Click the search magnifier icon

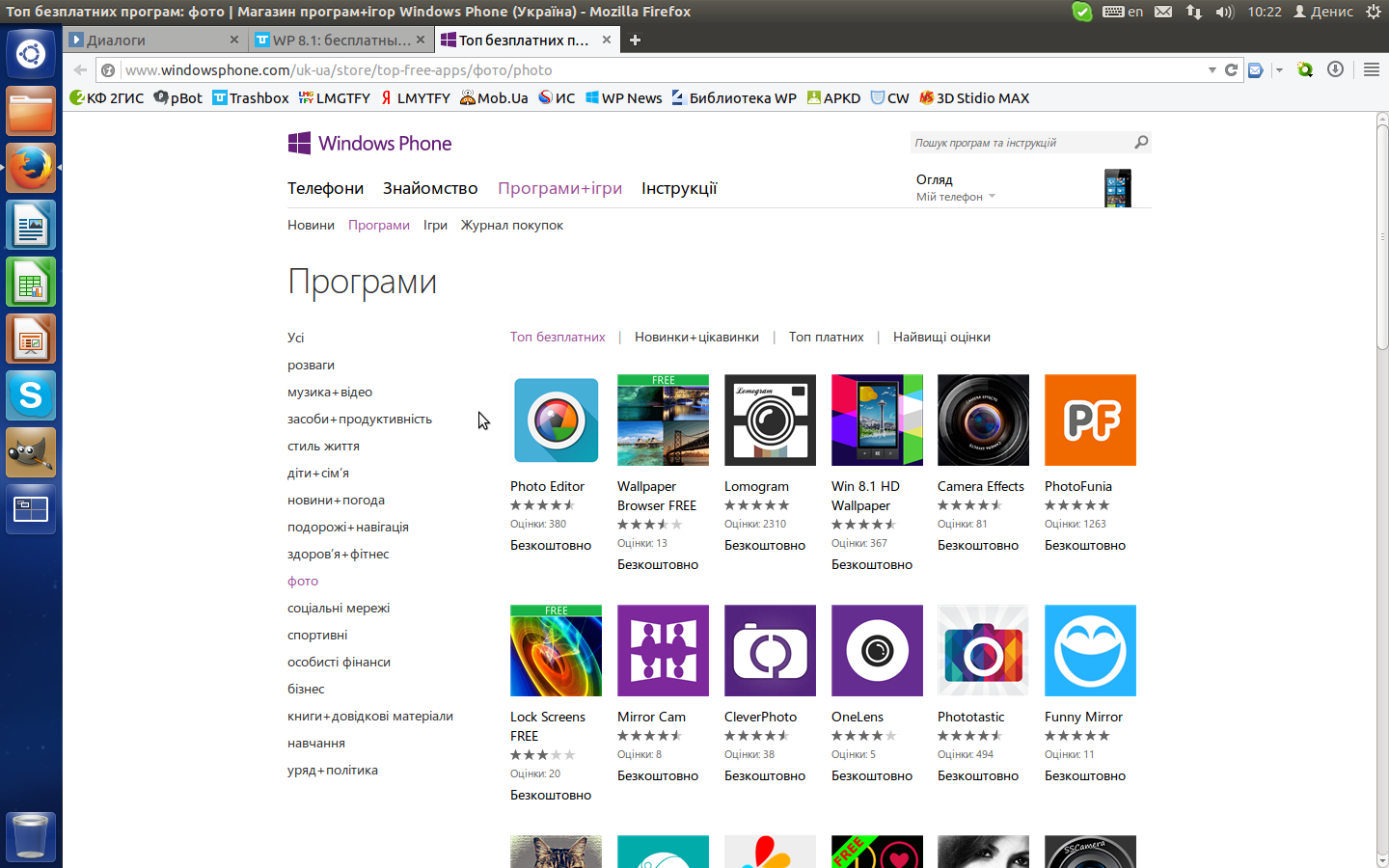pyautogui.click(x=1141, y=143)
